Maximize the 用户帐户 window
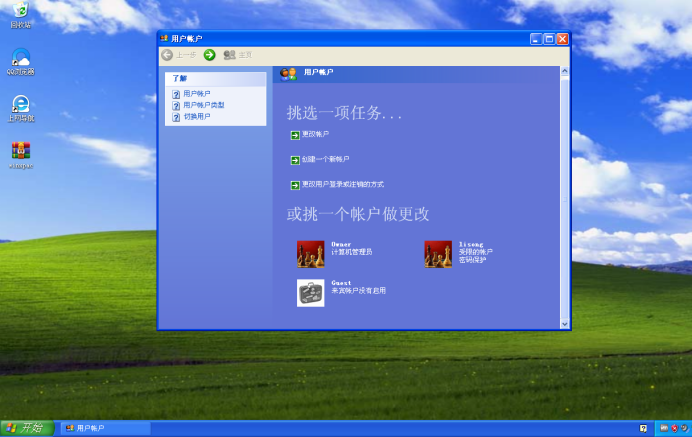The width and height of the screenshot is (692, 437). [x=549, y=39]
